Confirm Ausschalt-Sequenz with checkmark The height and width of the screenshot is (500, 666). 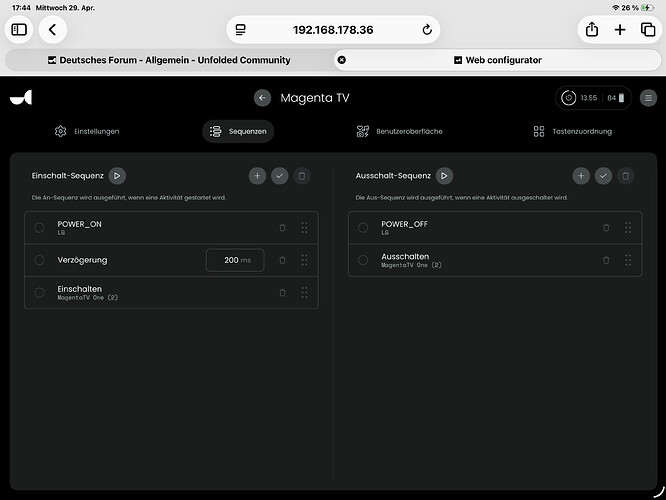(x=603, y=175)
